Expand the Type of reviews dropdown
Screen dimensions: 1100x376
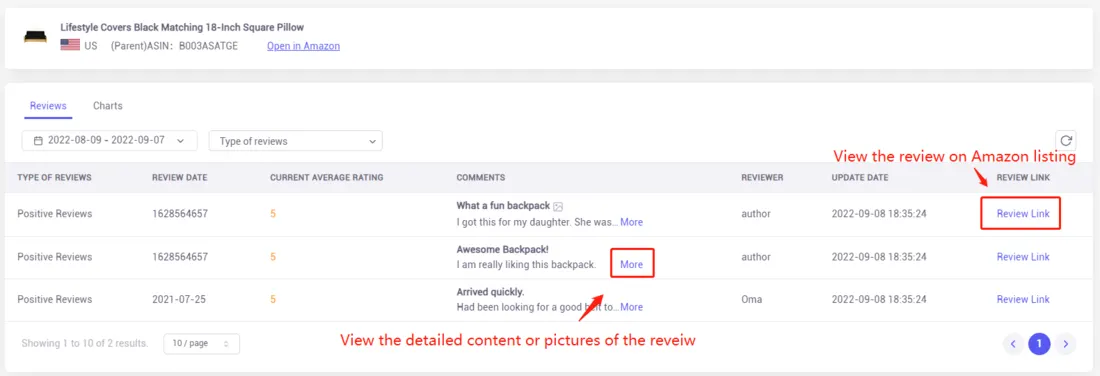click(295, 141)
